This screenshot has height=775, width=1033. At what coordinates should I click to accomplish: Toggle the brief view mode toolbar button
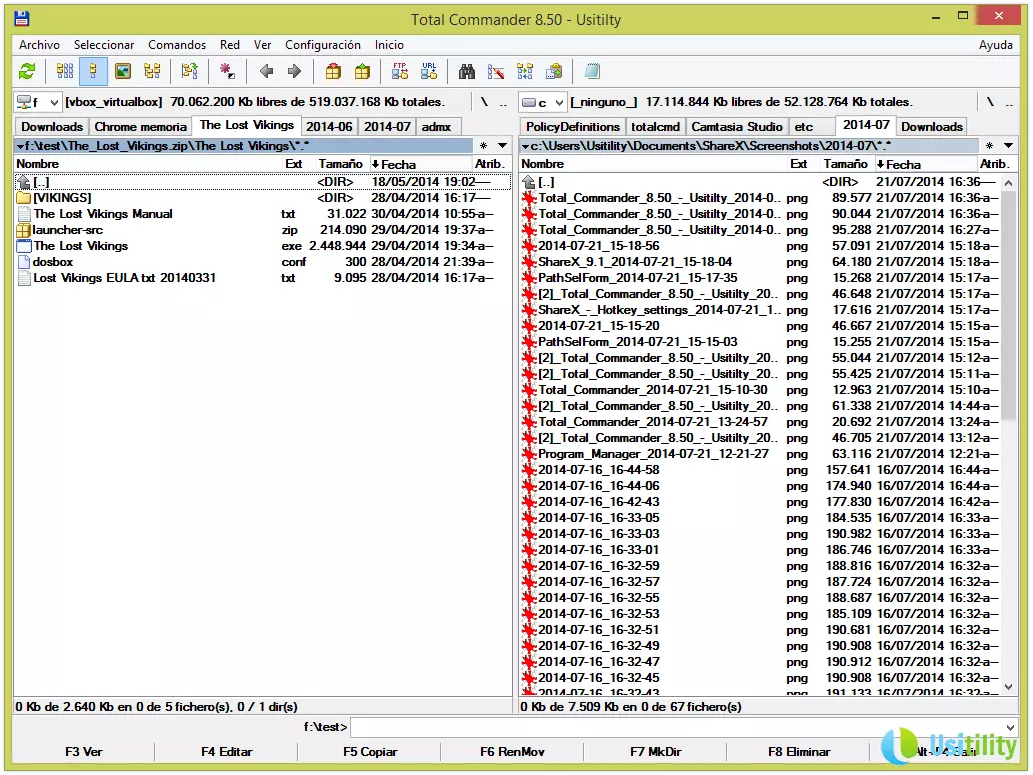coord(65,71)
